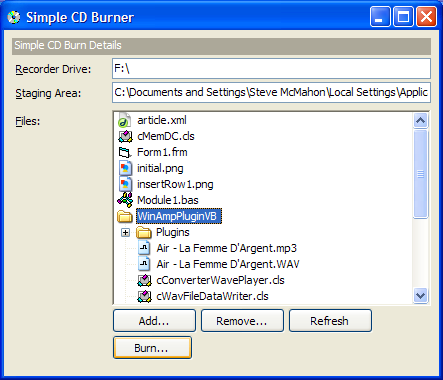Click the cWavFileDataWriter.cls file icon
443x380 pixels.
tap(144, 296)
